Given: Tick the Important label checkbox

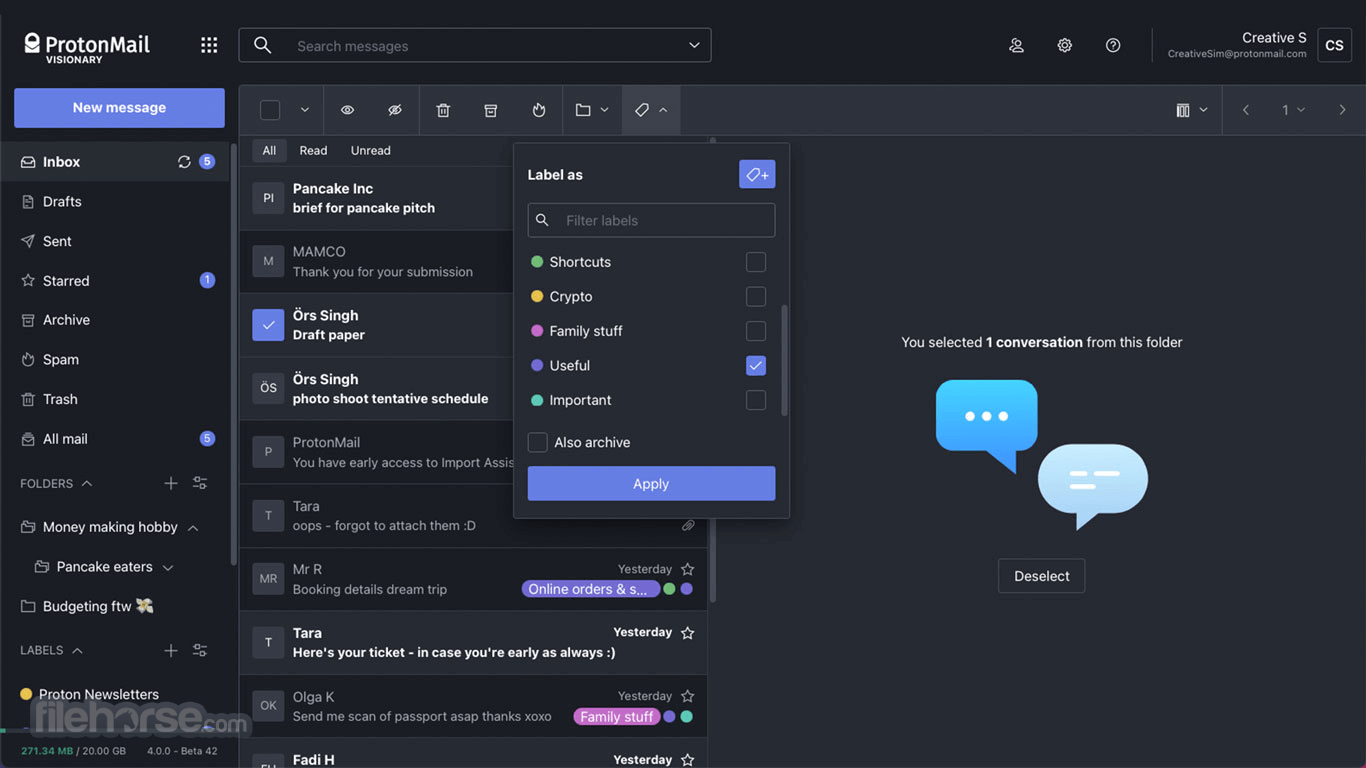Looking at the screenshot, I should (x=756, y=400).
